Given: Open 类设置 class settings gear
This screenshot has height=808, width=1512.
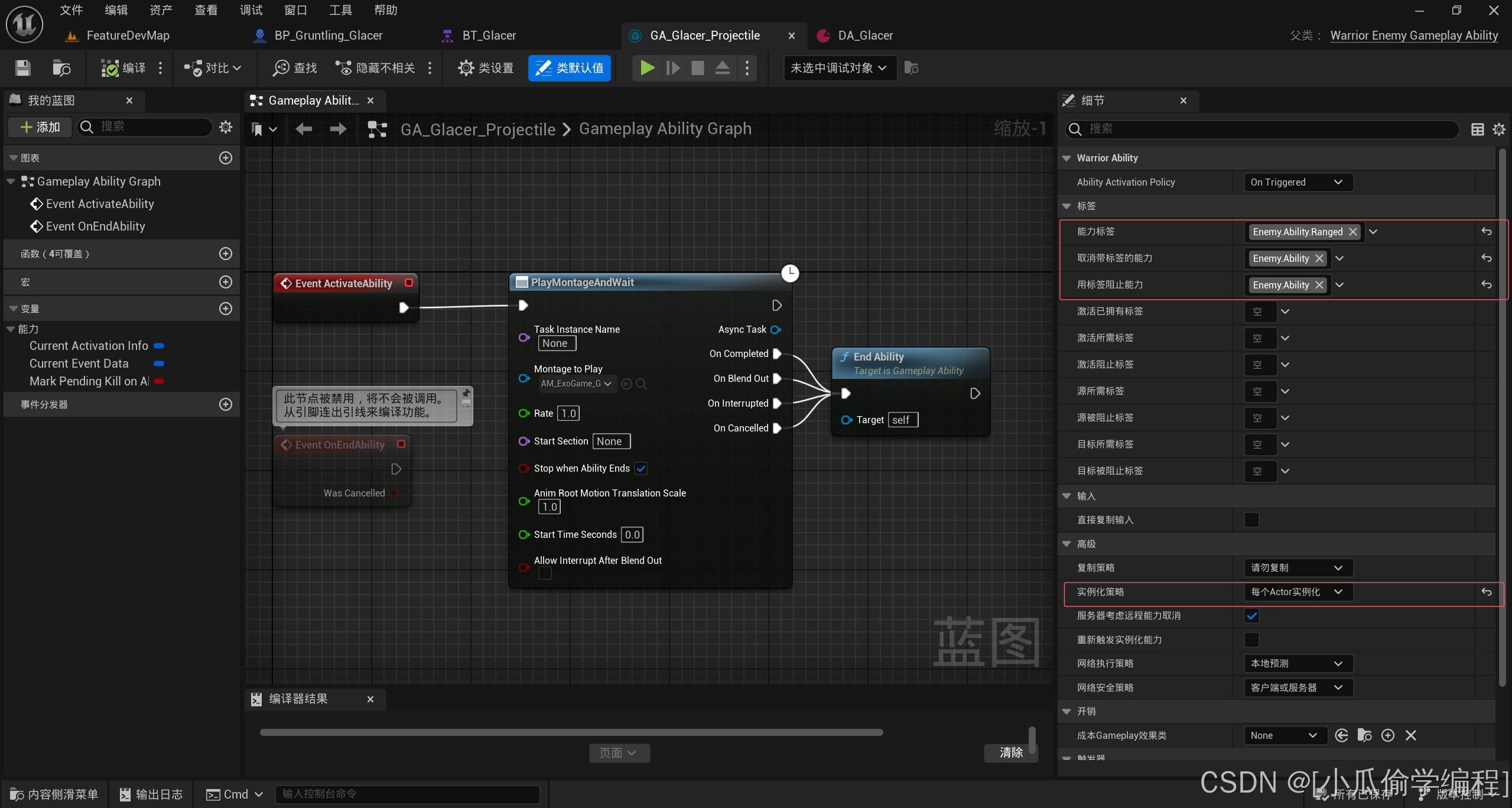Looking at the screenshot, I should point(466,68).
